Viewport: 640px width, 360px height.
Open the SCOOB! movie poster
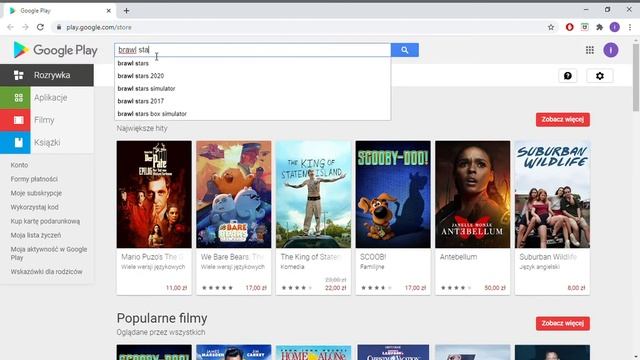point(393,194)
